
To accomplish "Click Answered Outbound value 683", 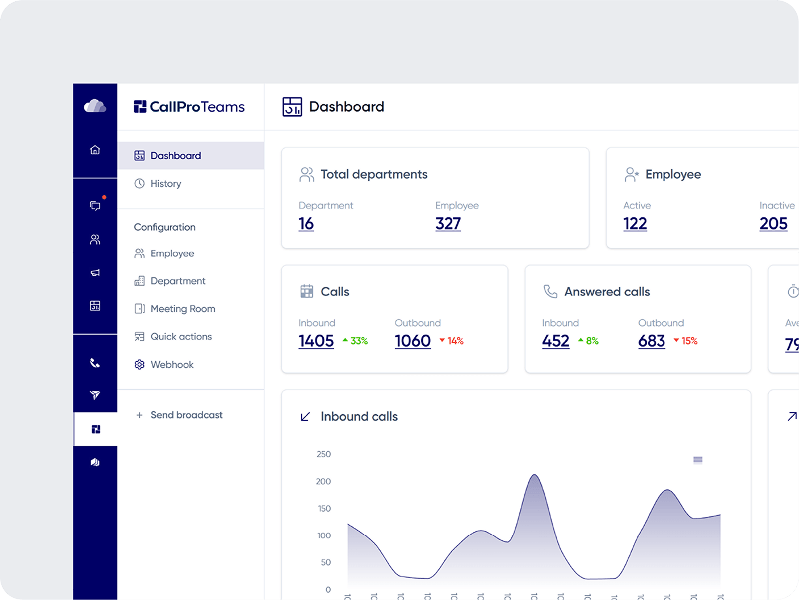I will 651,341.
